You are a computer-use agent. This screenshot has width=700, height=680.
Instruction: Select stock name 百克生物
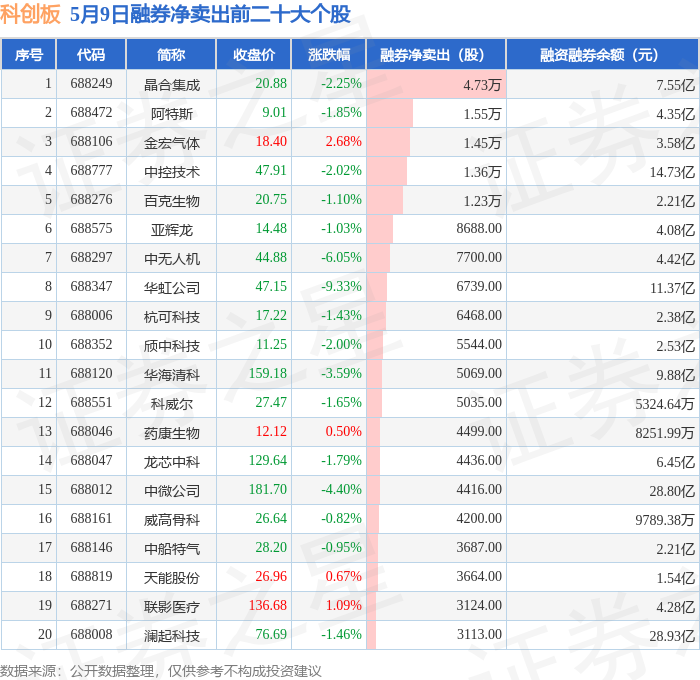(x=171, y=200)
